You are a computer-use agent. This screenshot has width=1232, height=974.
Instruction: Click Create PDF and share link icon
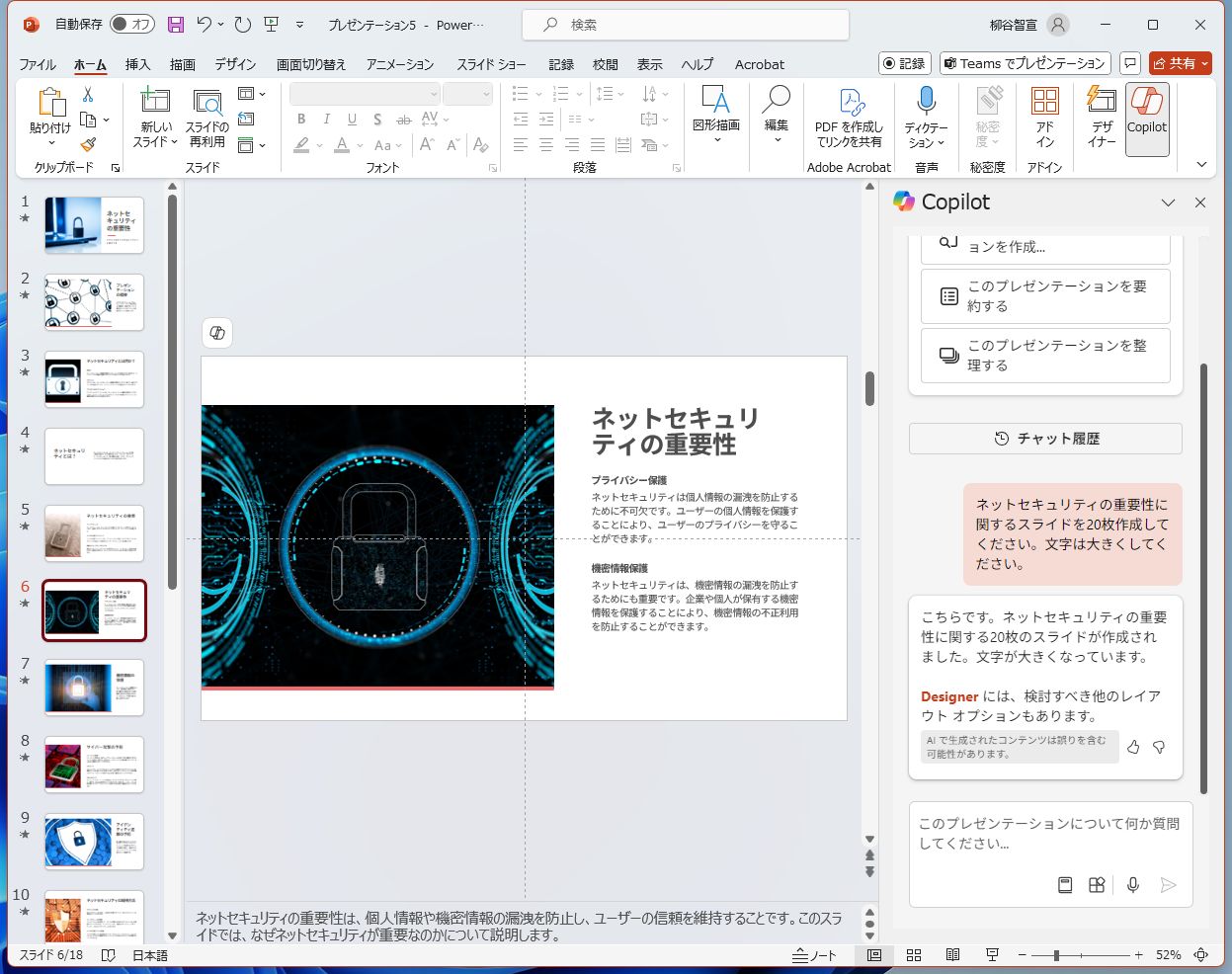coord(850,101)
